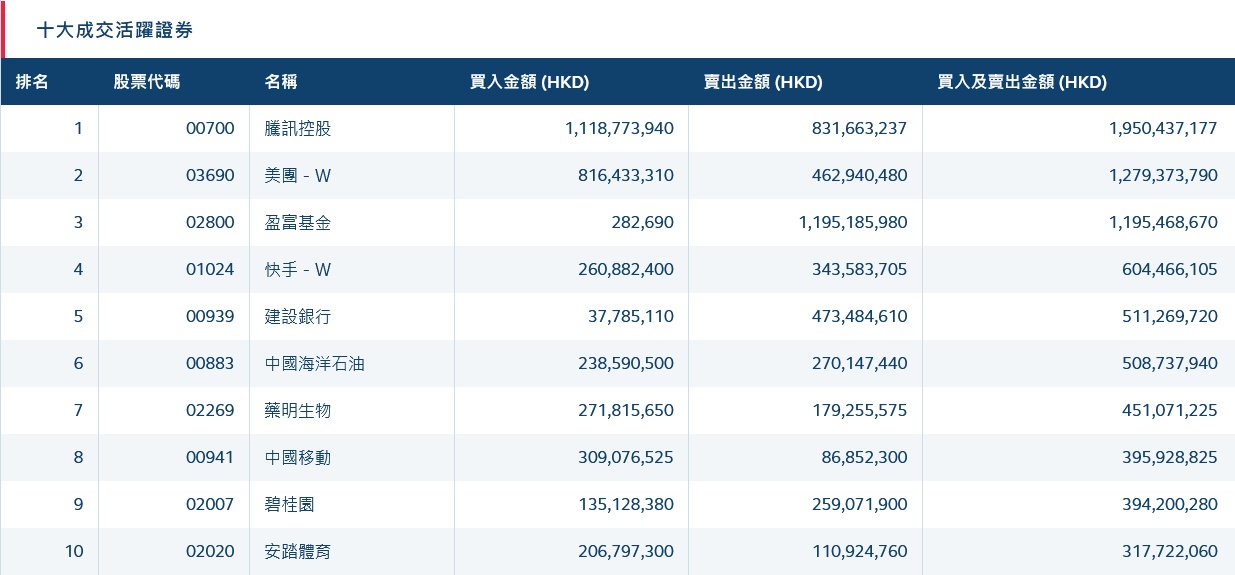Click stock code 01024
The height and width of the screenshot is (575, 1235).
pyautogui.click(x=210, y=269)
